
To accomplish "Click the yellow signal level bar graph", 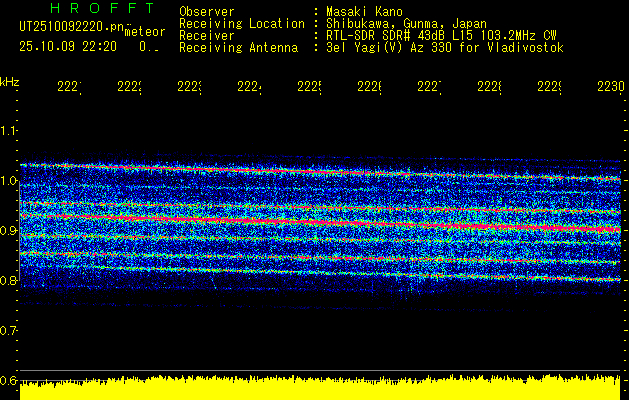I will pyautogui.click(x=320, y=388).
